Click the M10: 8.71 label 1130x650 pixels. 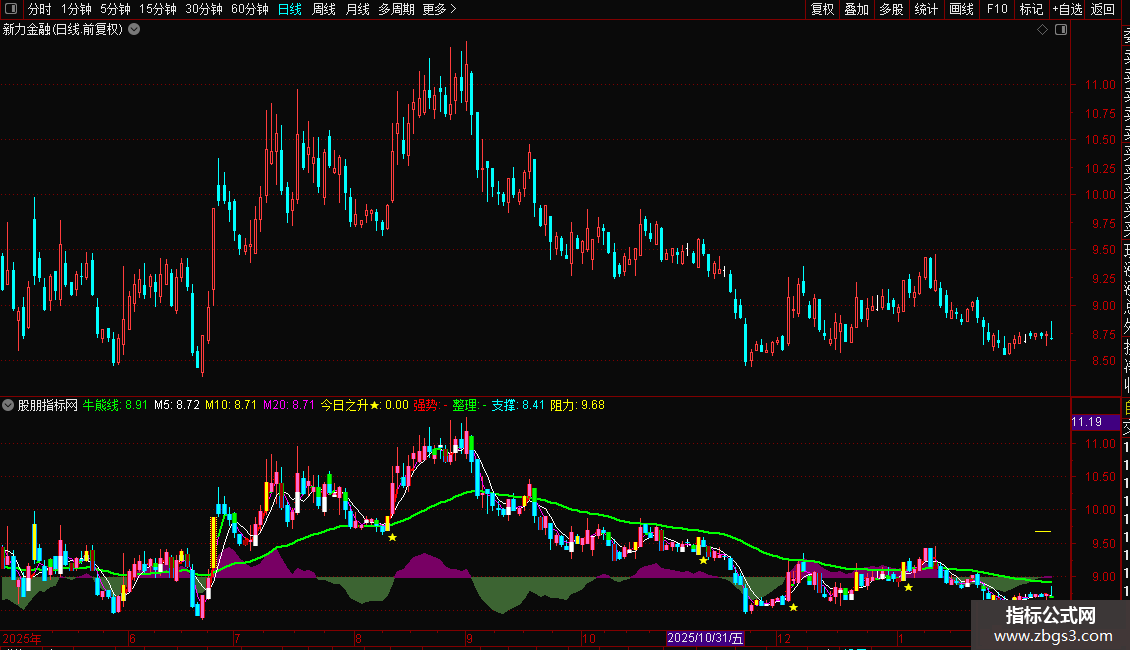231,405
